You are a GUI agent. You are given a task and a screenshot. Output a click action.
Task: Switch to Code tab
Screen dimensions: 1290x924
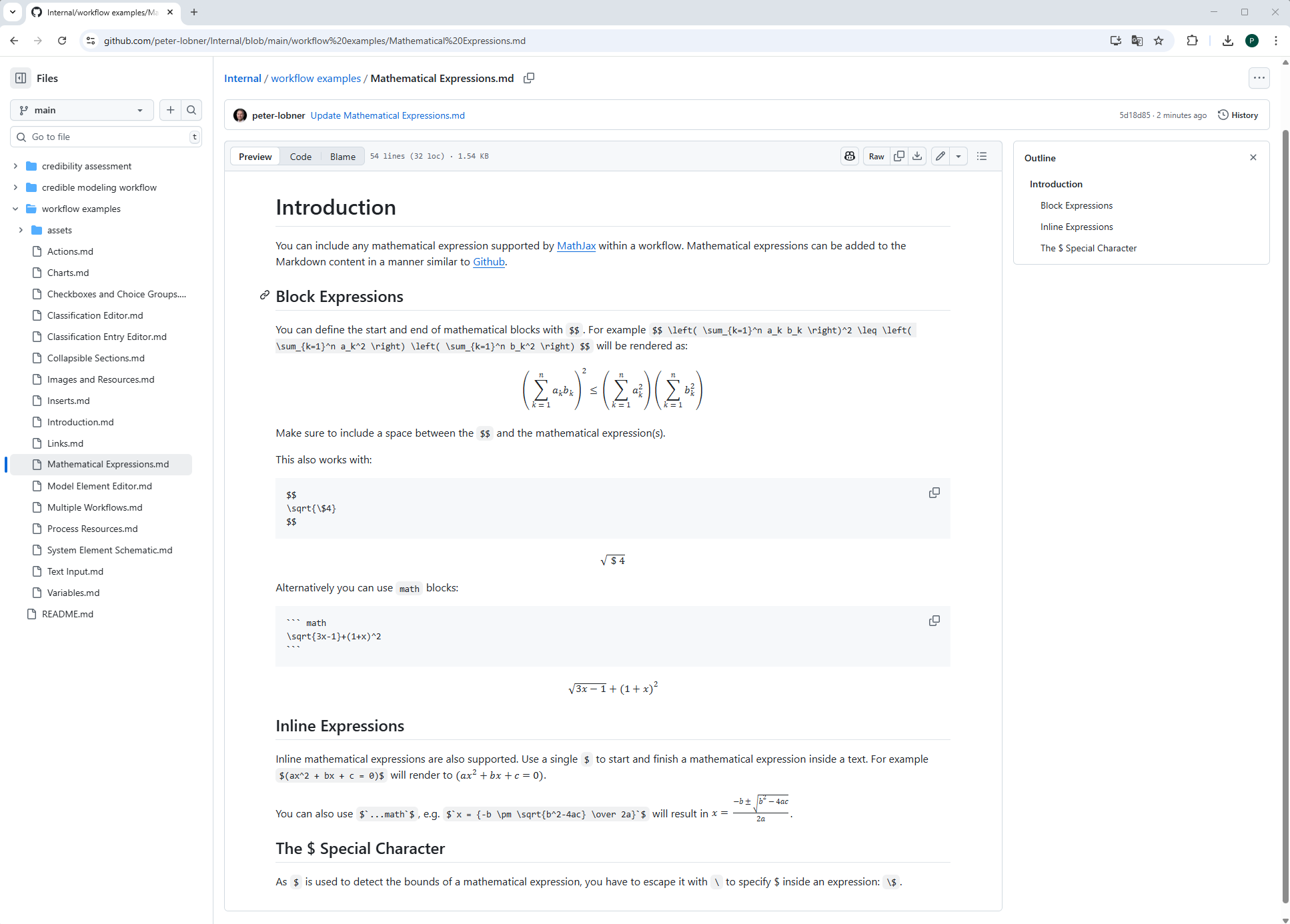pyautogui.click(x=301, y=157)
